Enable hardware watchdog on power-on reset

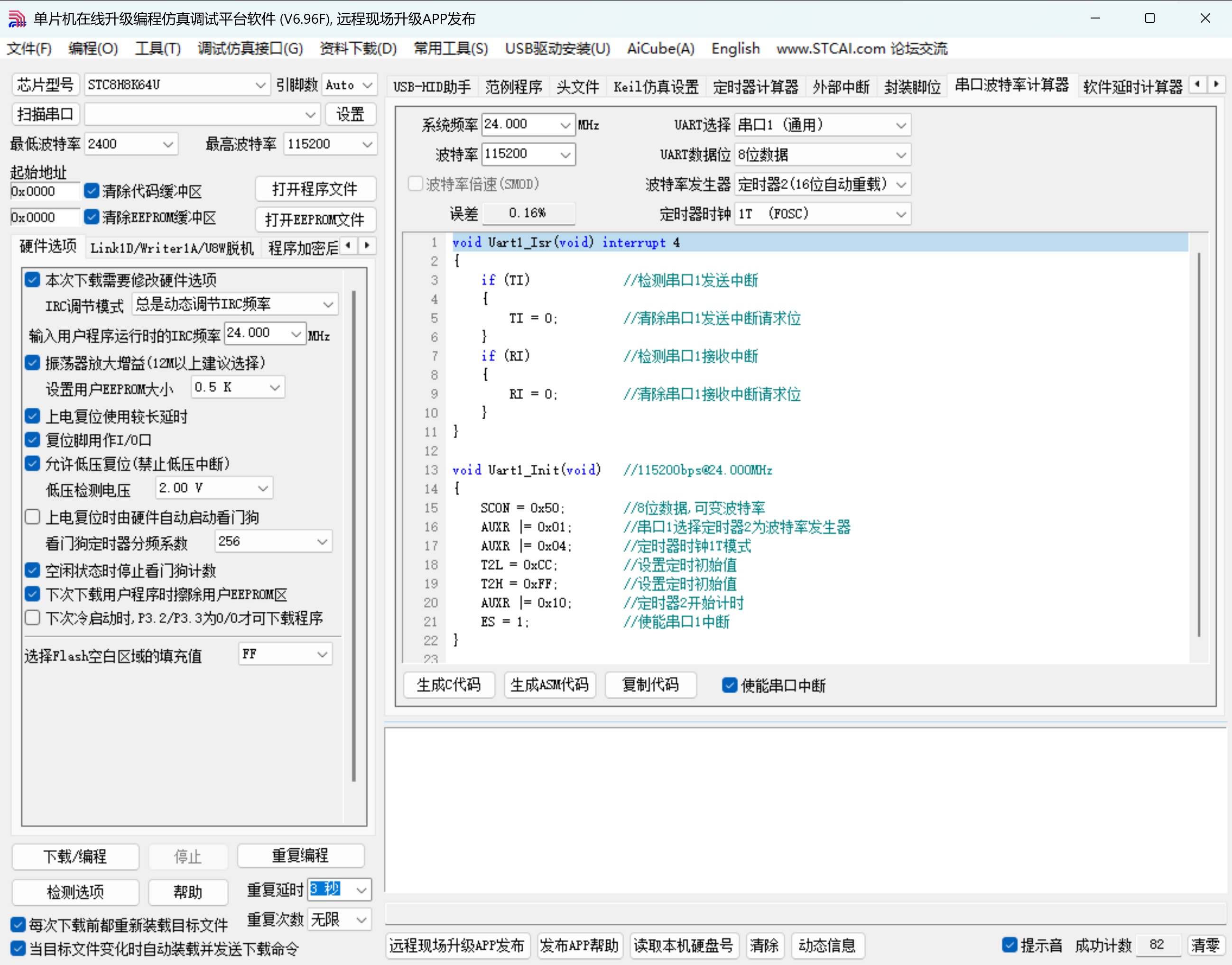[32, 516]
